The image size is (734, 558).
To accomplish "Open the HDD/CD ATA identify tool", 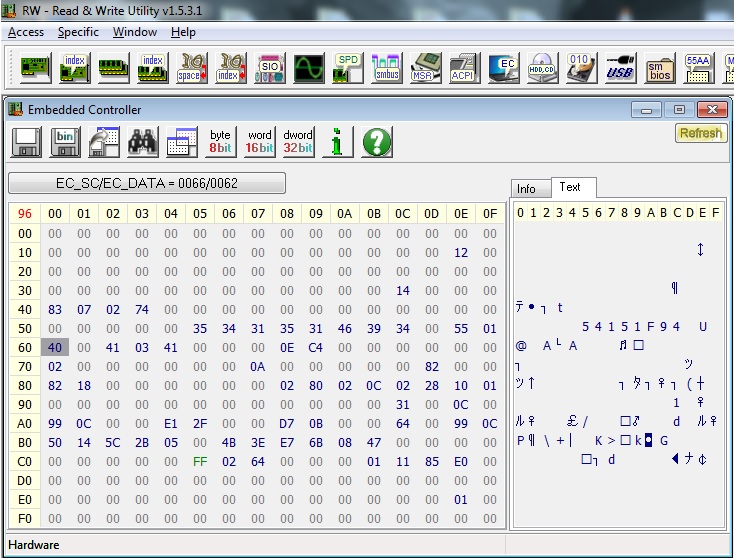I will point(543,68).
